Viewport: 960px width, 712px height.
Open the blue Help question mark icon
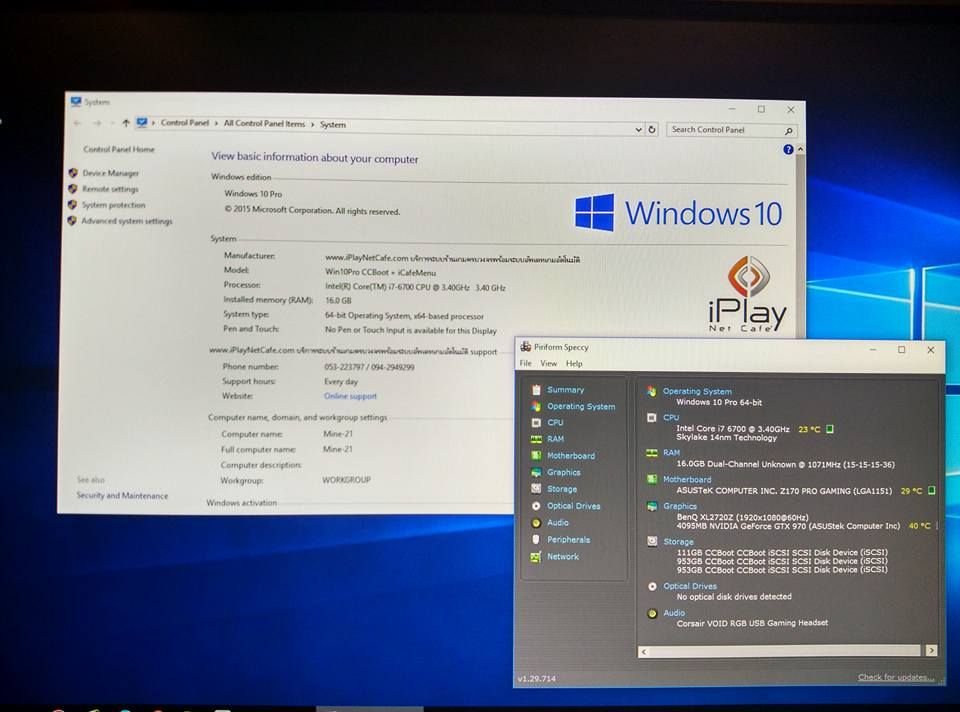788,149
